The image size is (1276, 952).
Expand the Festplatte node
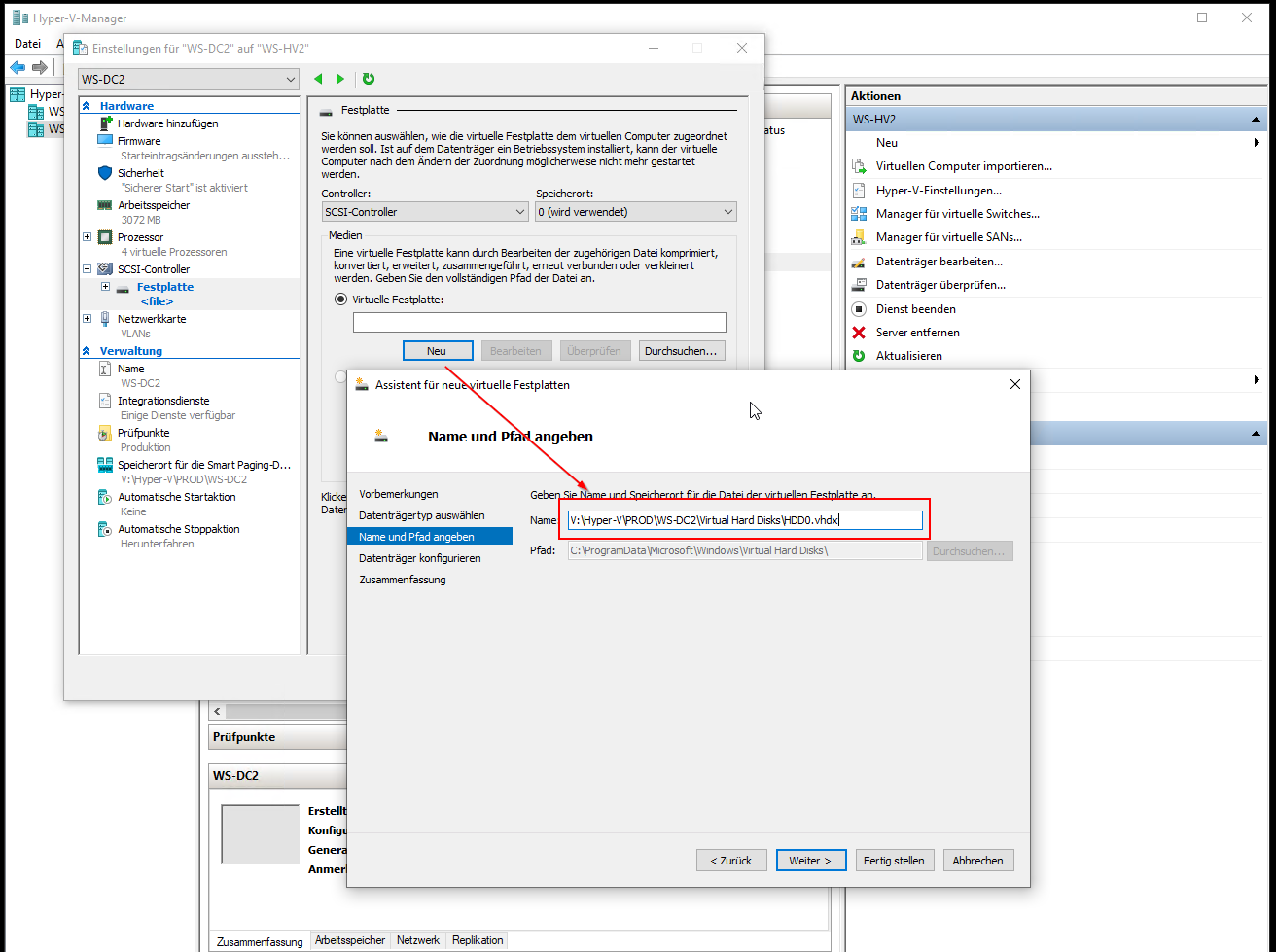pos(105,287)
